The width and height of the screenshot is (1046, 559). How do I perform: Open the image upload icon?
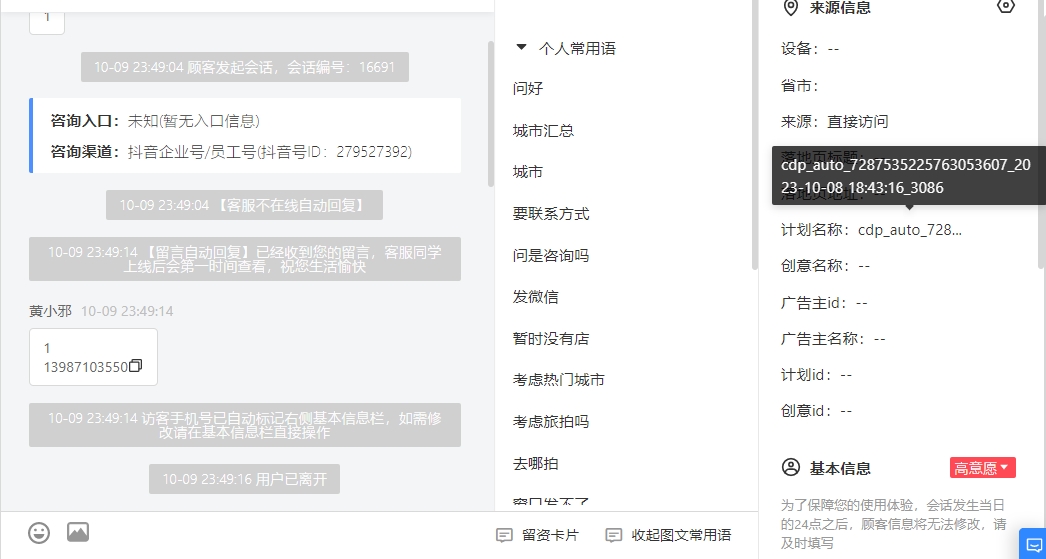(x=78, y=532)
